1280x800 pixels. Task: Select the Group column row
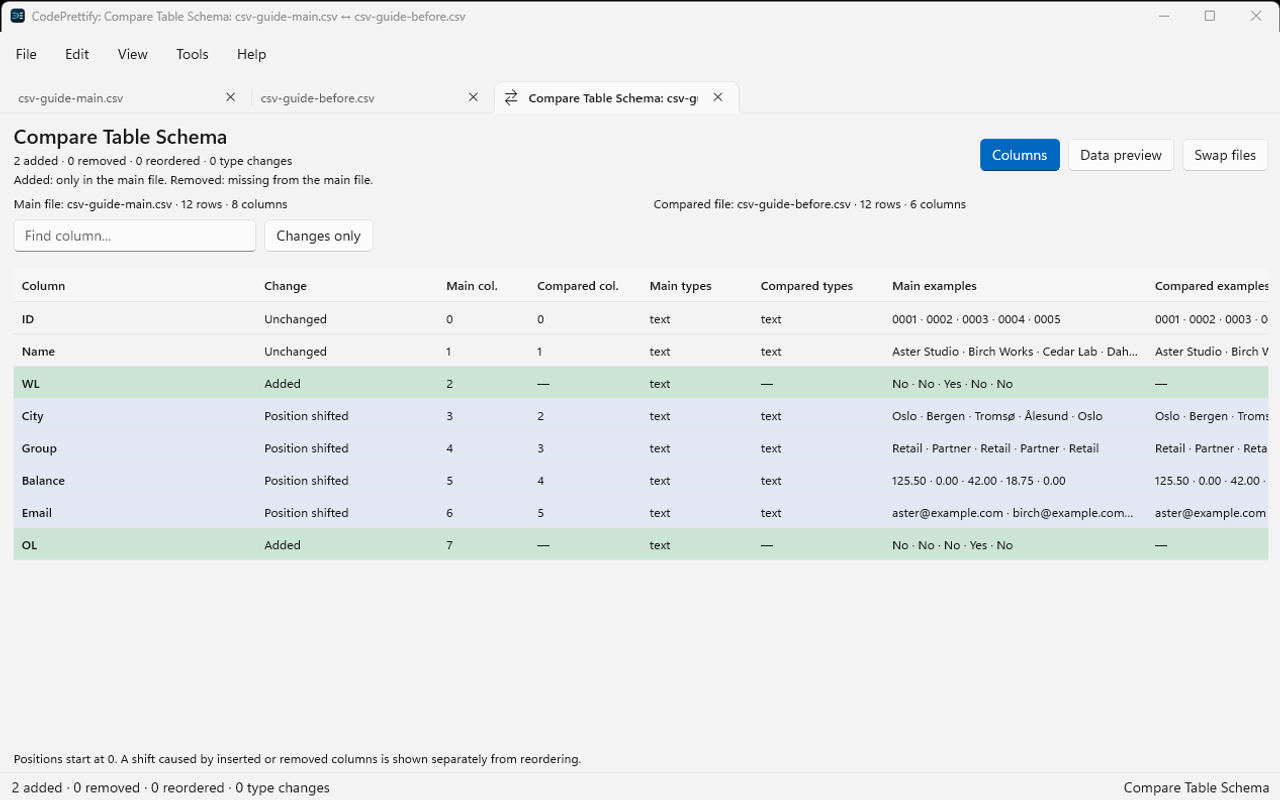641,448
